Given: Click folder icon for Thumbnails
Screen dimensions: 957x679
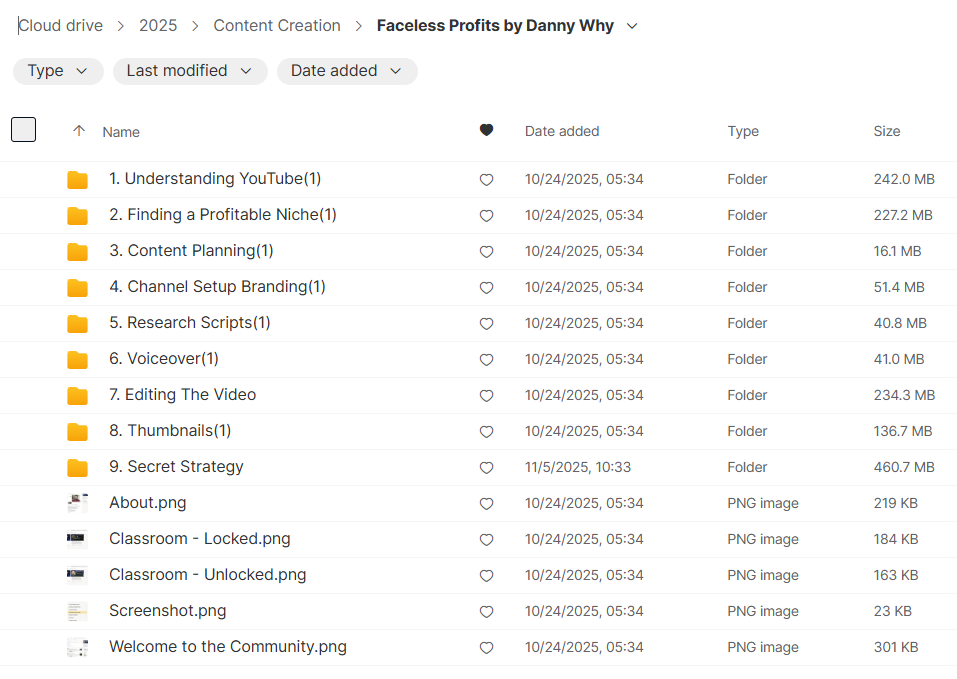Looking at the screenshot, I should pos(77,432).
